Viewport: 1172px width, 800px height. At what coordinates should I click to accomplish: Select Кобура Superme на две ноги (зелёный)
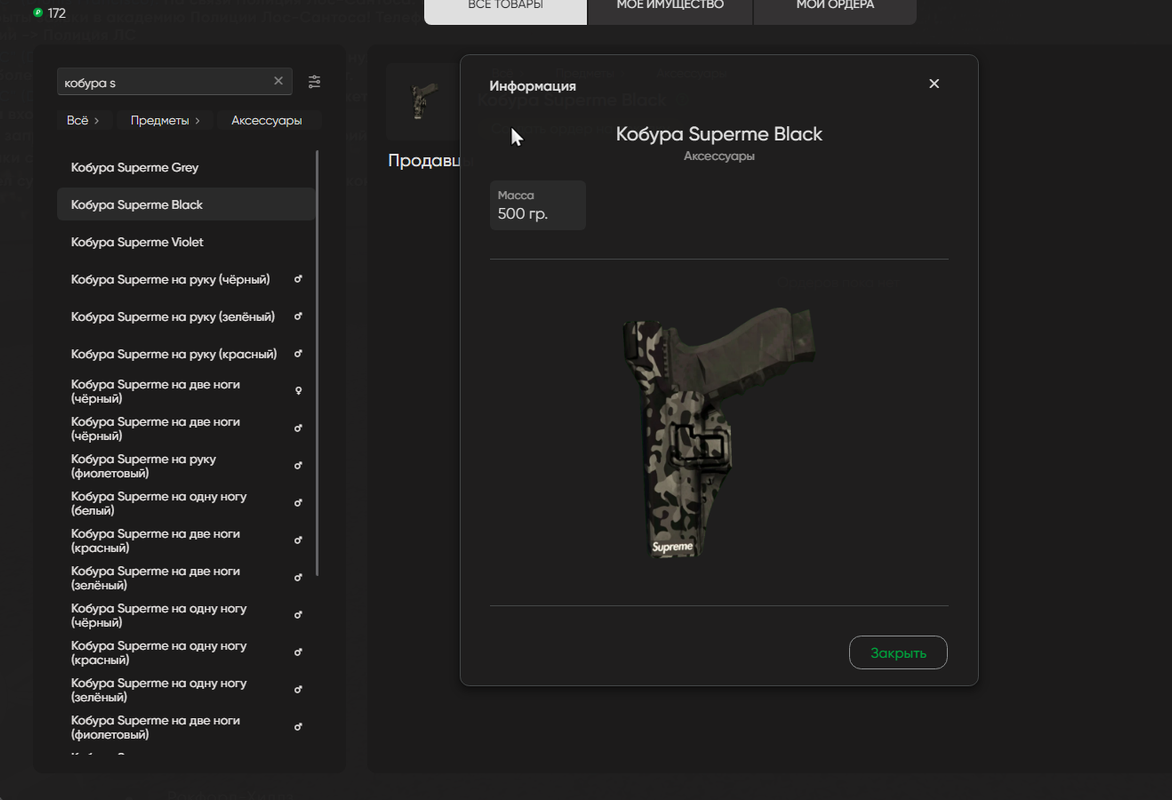pos(185,578)
